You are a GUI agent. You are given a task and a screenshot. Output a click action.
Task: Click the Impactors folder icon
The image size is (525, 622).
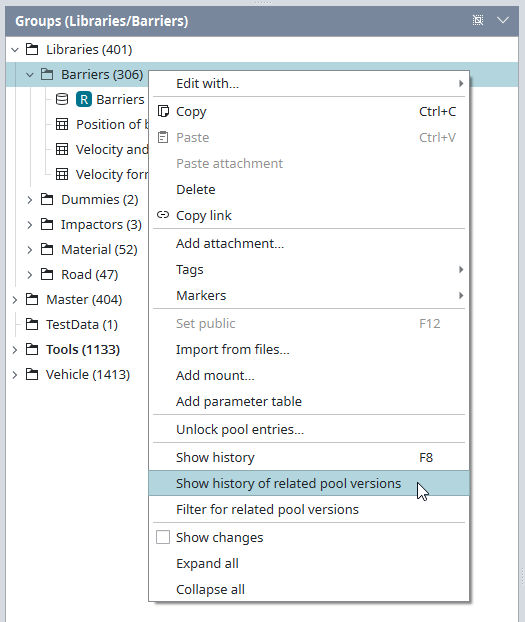[x=47, y=224]
